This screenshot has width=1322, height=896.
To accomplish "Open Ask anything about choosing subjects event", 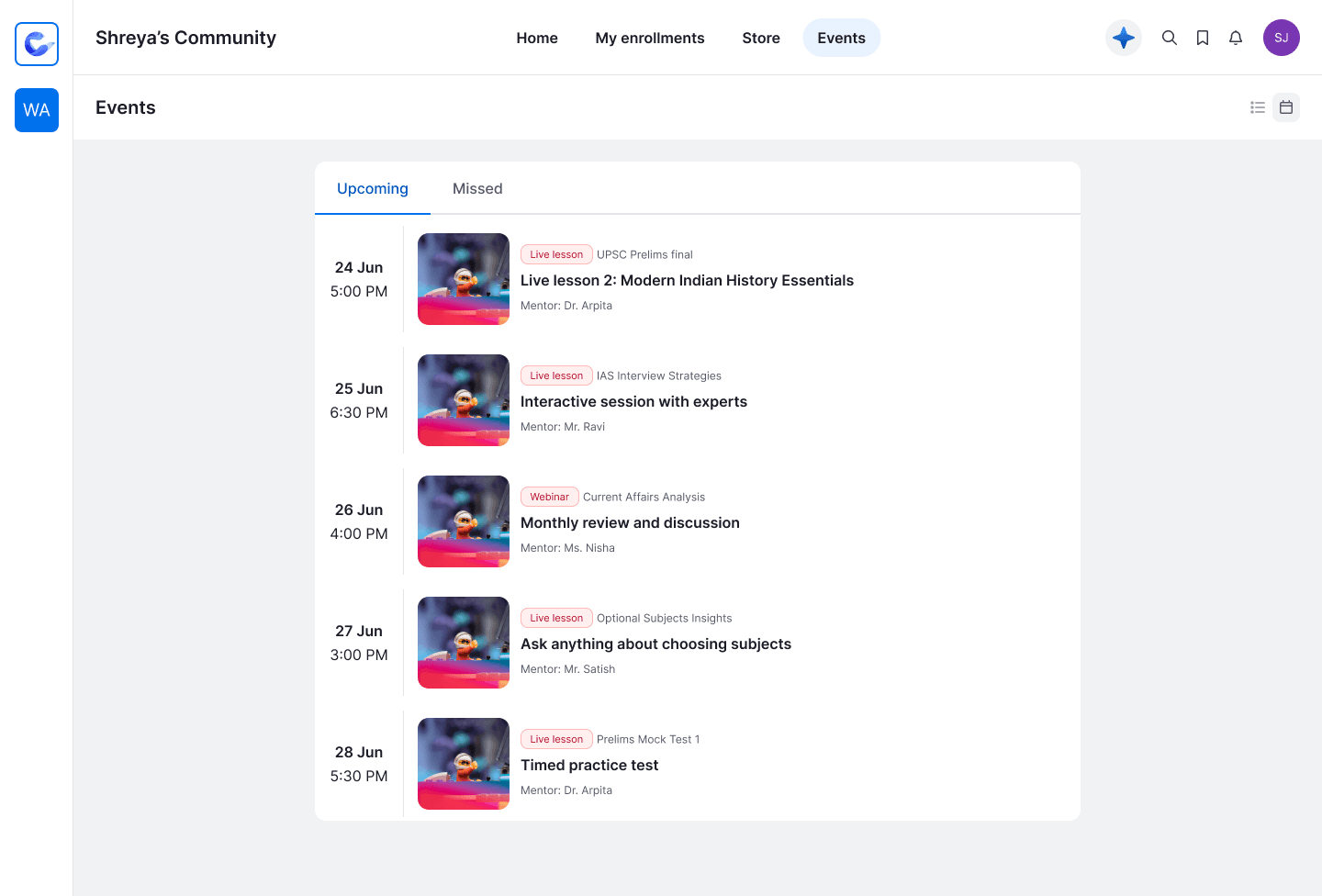I will point(655,644).
